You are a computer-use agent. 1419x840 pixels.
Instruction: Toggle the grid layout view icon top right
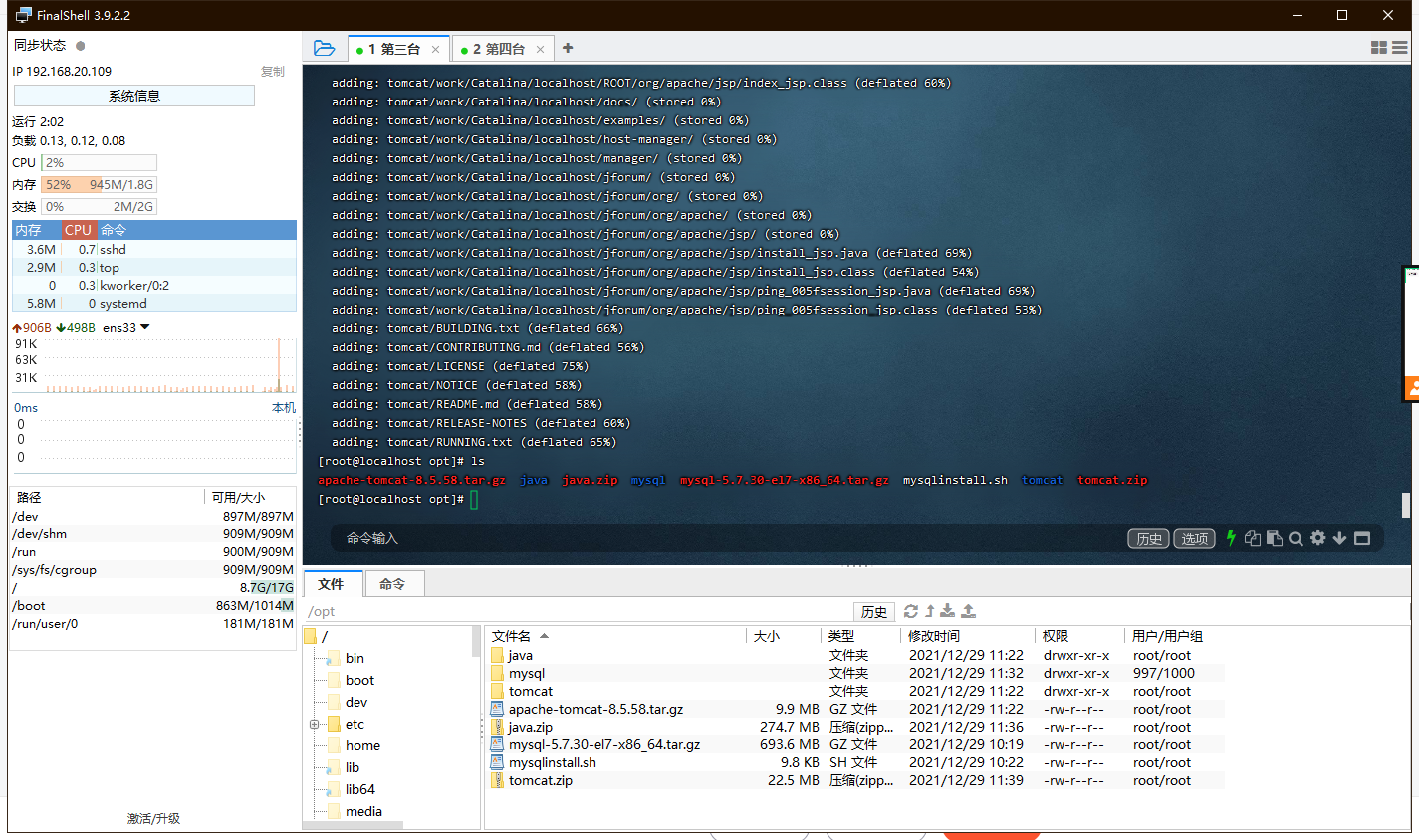point(1379,47)
